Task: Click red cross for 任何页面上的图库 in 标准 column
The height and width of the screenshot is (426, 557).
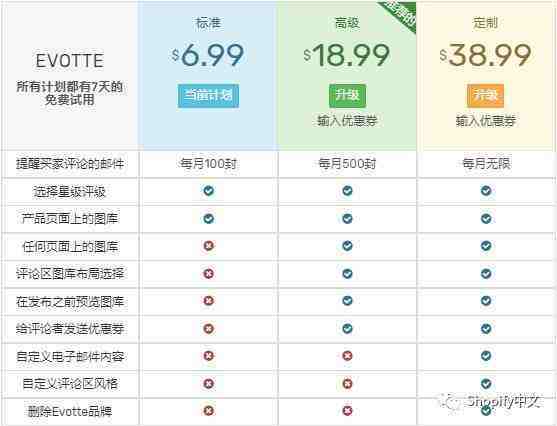Action: (x=209, y=246)
